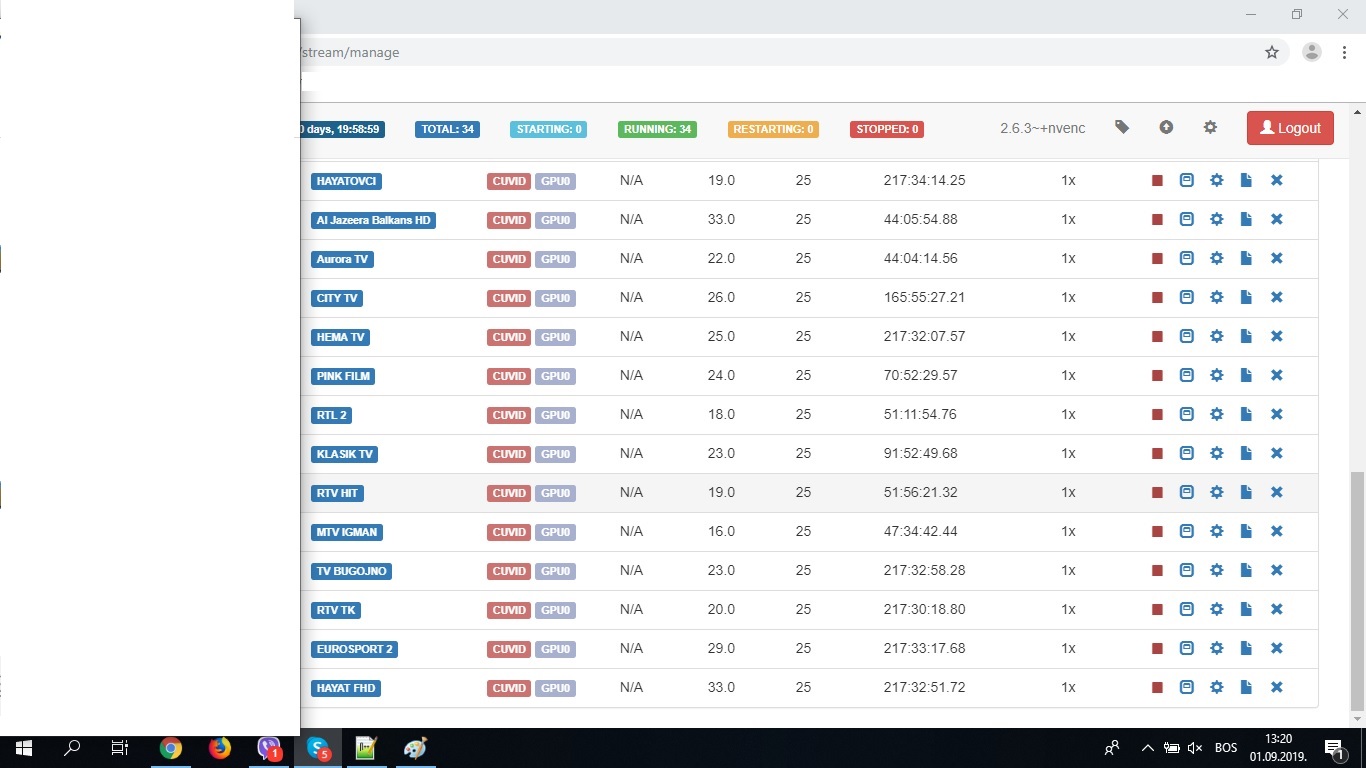The width and height of the screenshot is (1366, 768).
Task: Open Task View on taskbar
Action: [120, 748]
